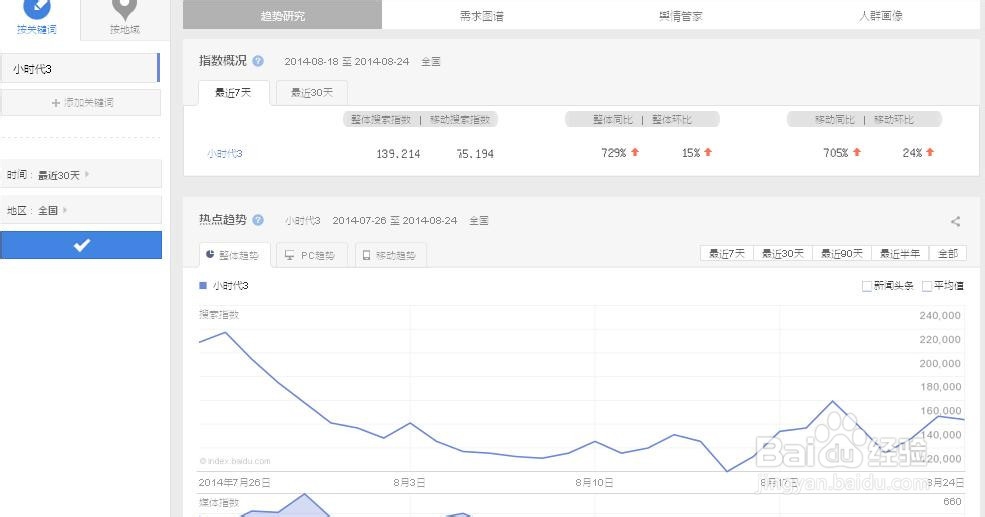
Task: Click 最近7天 range button in chart
Action: [x=727, y=253]
